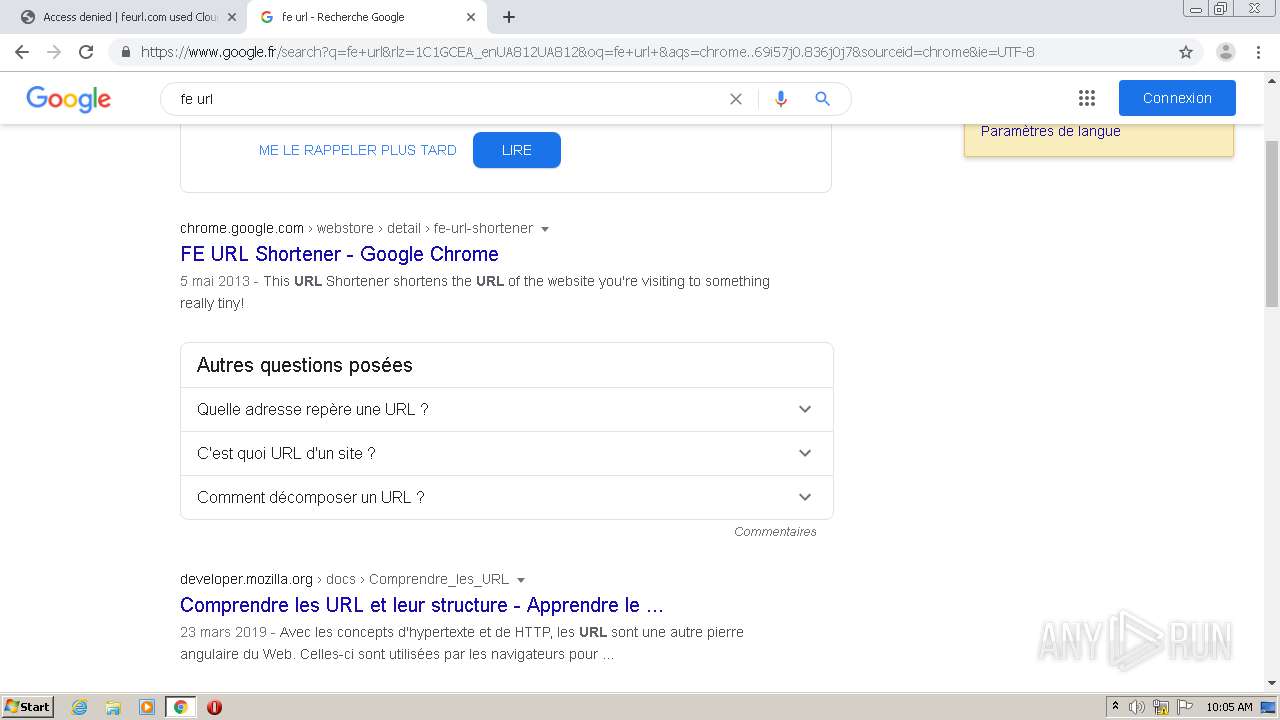
Task: Open the Windows Start menu
Action: (28, 707)
